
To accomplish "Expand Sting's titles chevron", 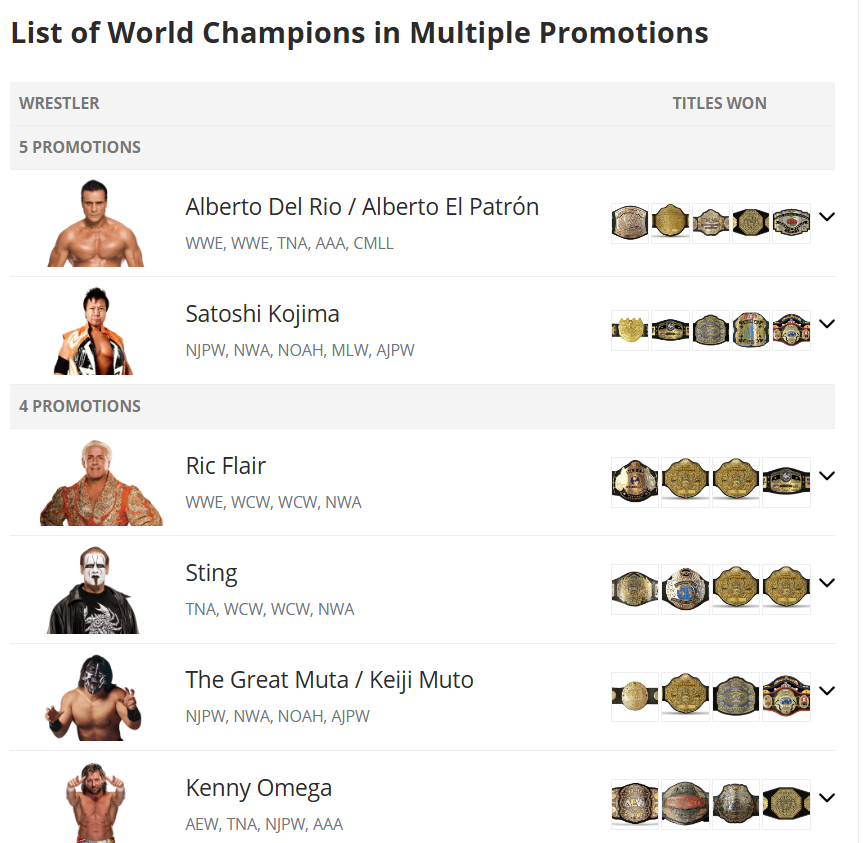I will [826, 582].
